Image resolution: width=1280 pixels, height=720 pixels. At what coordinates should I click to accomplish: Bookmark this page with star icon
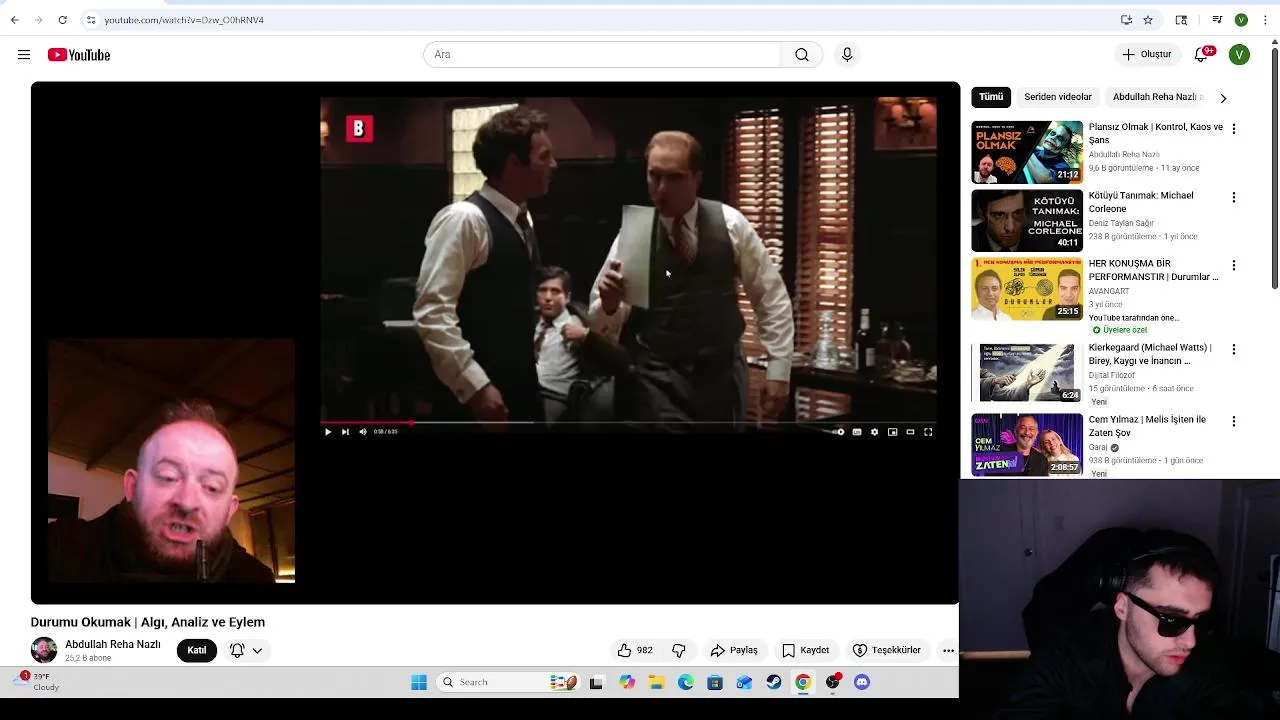tap(1148, 20)
